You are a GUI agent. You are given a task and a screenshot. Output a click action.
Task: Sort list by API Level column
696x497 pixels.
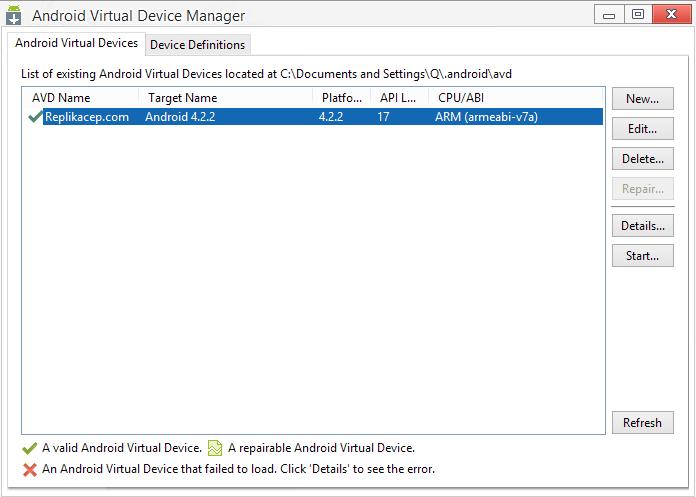click(x=398, y=98)
